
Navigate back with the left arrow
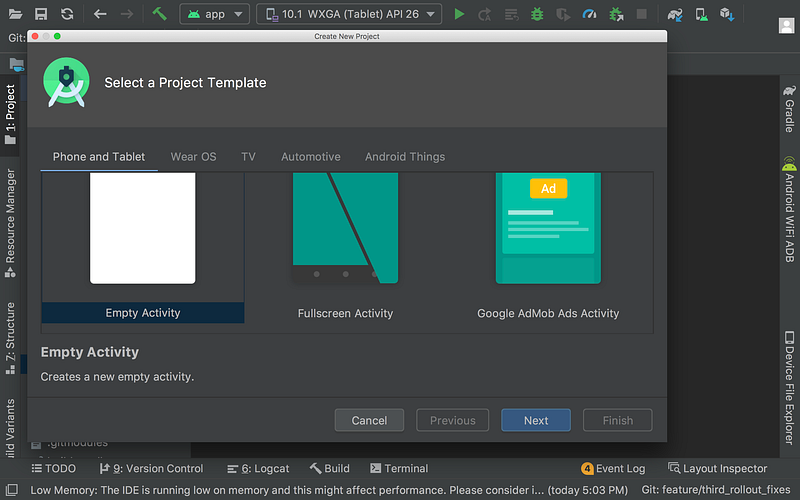[x=100, y=14]
